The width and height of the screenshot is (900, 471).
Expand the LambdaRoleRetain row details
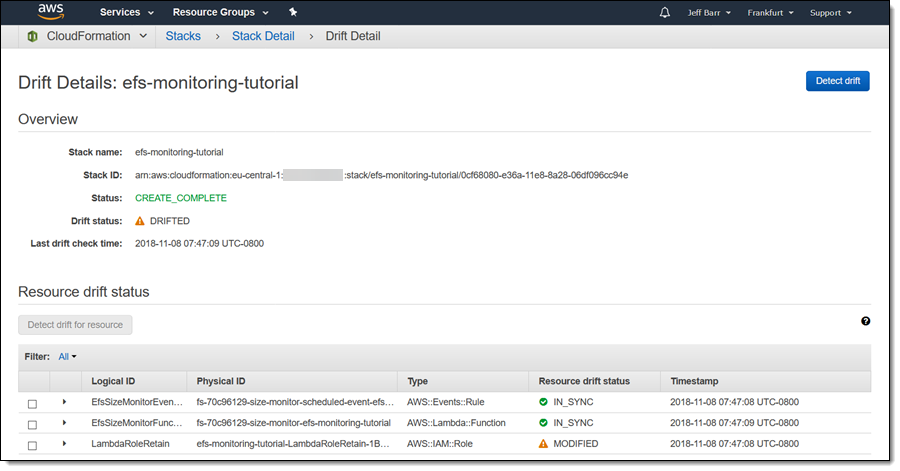pyautogui.click(x=64, y=443)
